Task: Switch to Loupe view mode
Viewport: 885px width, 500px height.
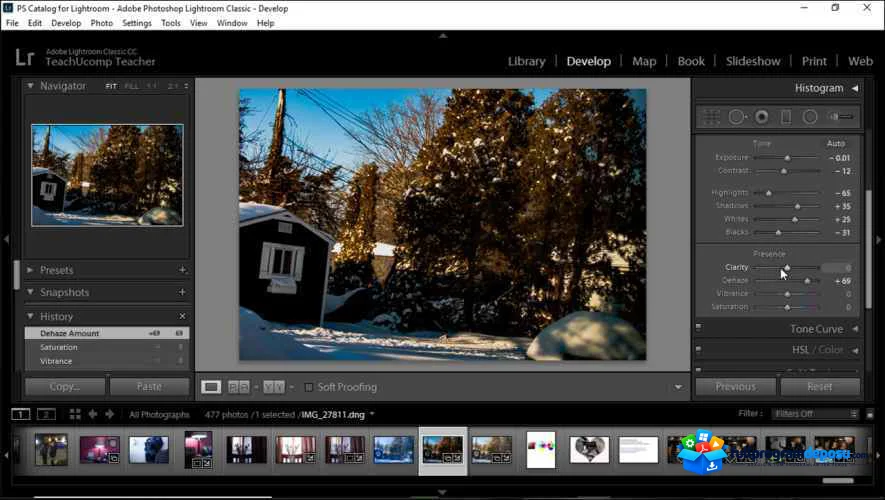Action: tap(211, 387)
